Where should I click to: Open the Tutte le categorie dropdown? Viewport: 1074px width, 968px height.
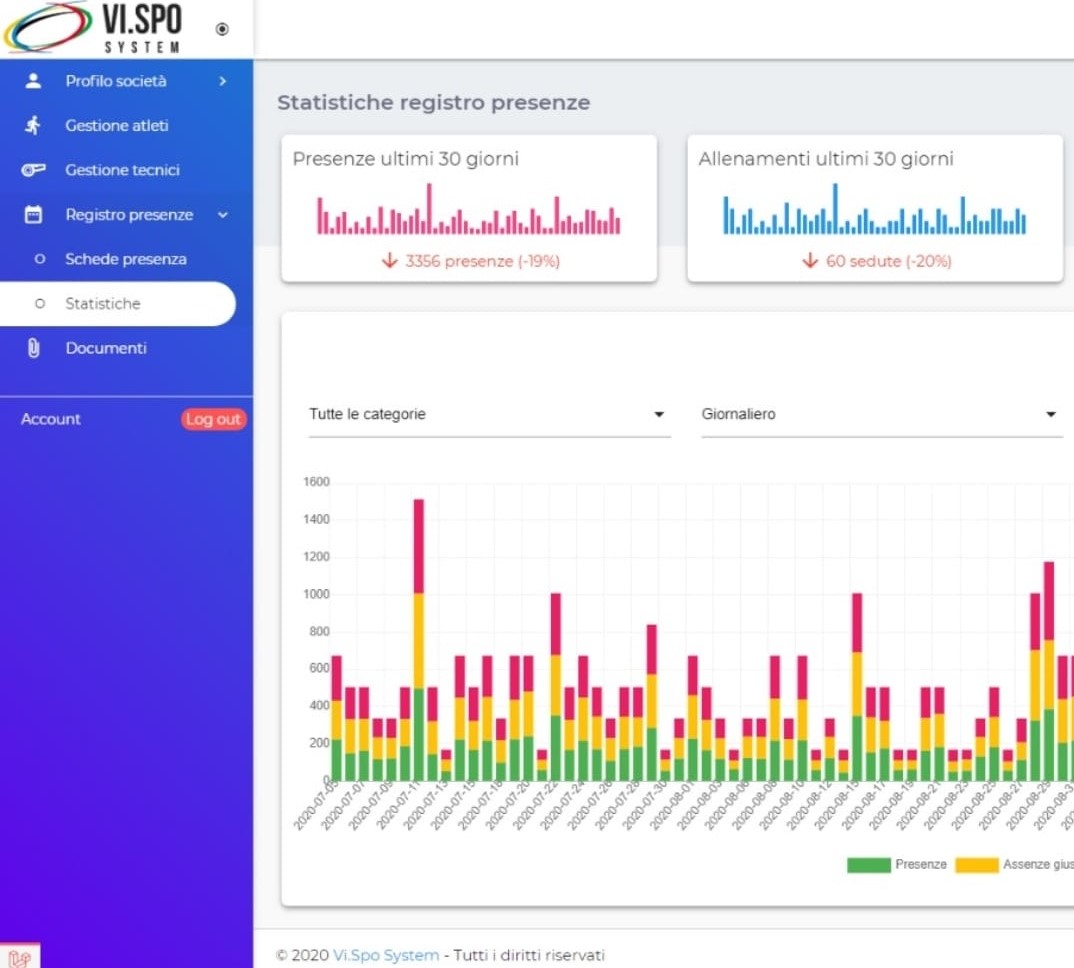coord(490,414)
